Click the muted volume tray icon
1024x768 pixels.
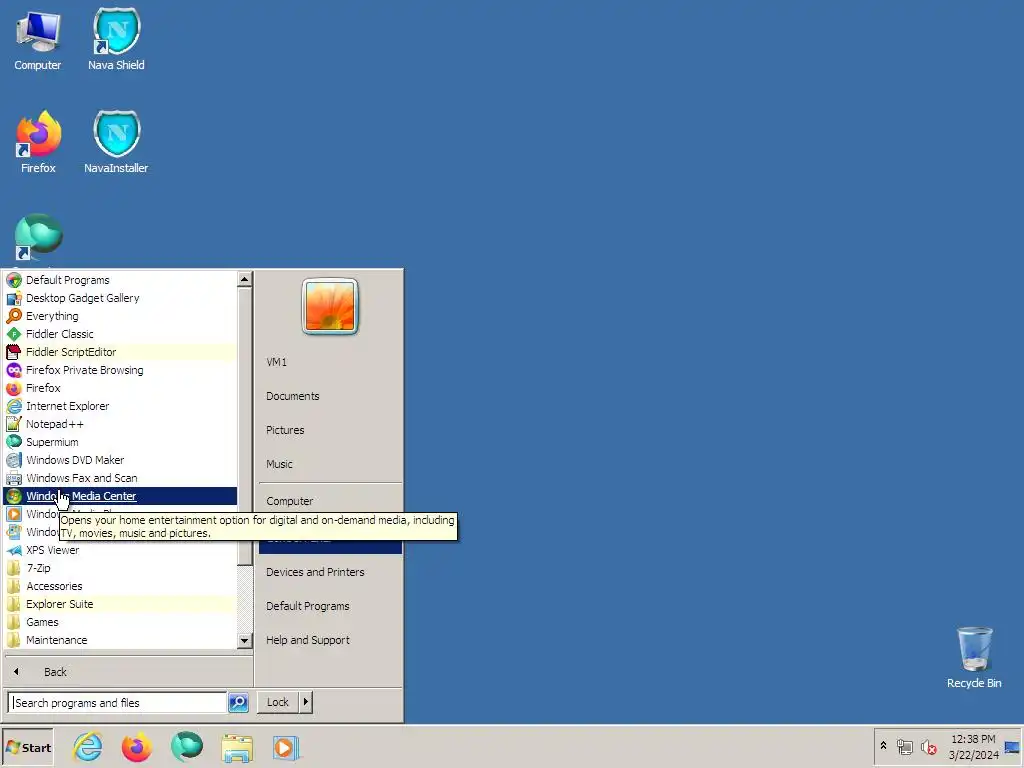pyautogui.click(x=929, y=746)
